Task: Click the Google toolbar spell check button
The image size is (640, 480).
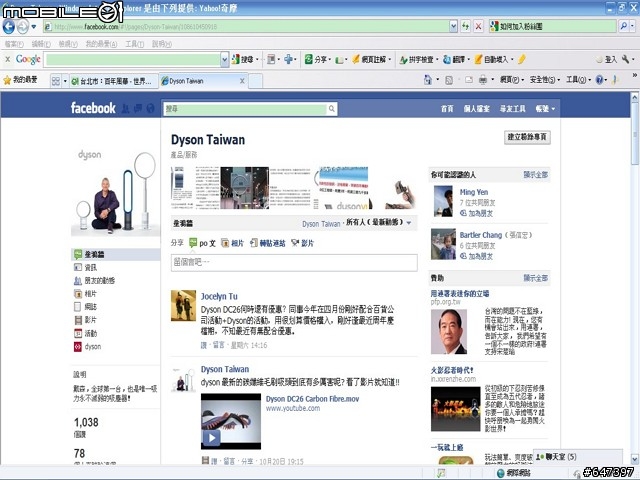Action: pos(418,60)
